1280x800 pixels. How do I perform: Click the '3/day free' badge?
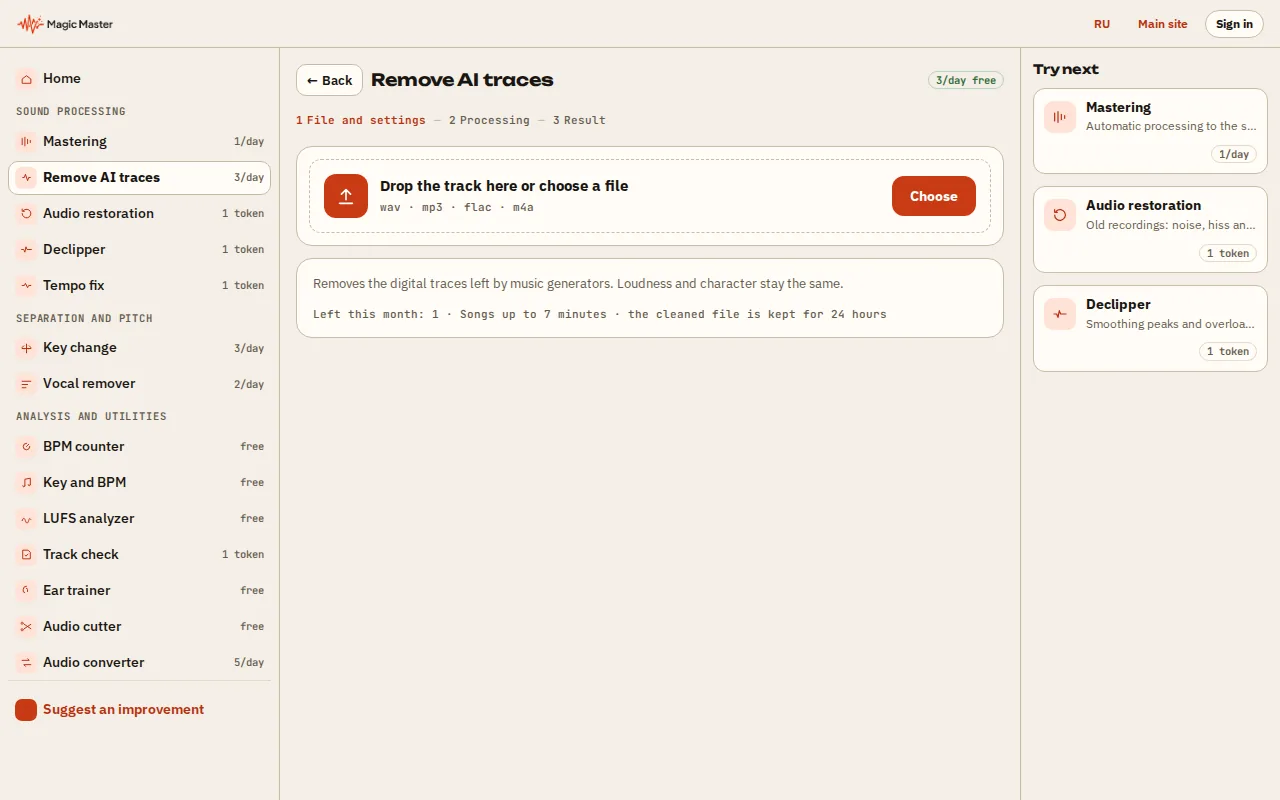tap(966, 80)
